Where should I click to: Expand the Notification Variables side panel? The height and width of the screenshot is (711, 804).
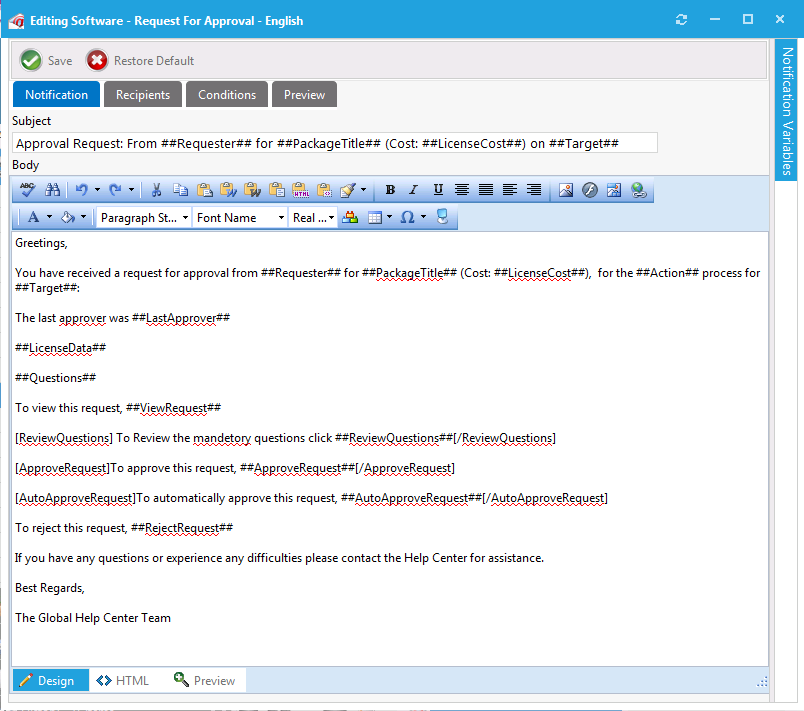point(787,110)
